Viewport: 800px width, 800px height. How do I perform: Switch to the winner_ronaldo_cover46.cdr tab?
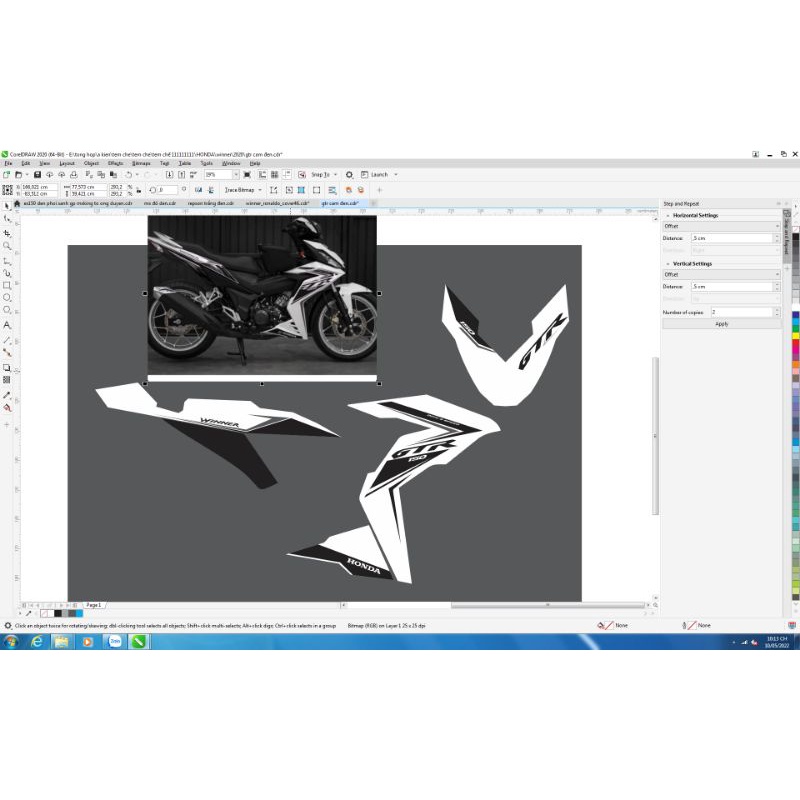[x=277, y=203]
